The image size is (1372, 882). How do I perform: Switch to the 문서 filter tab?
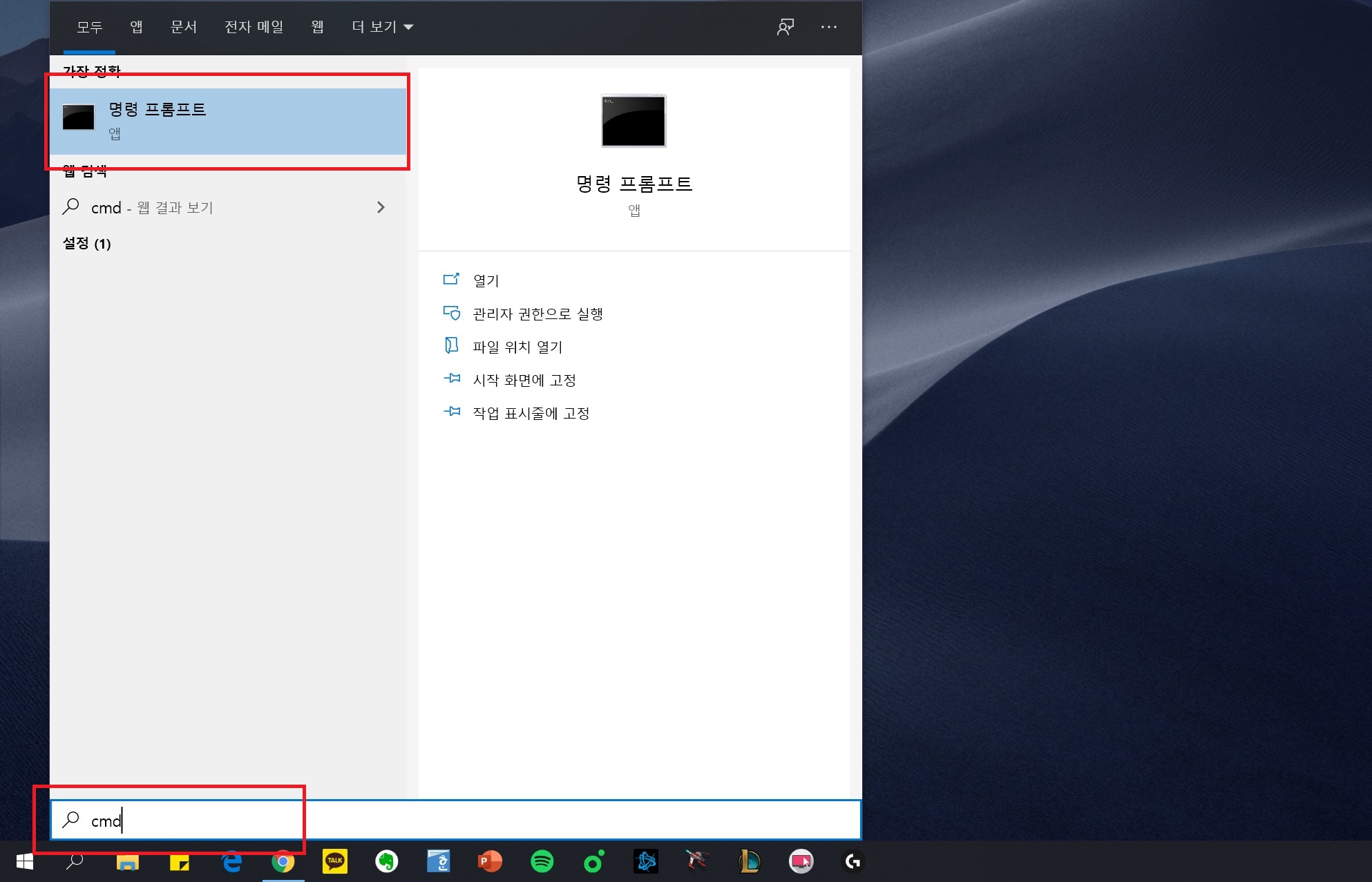184,27
